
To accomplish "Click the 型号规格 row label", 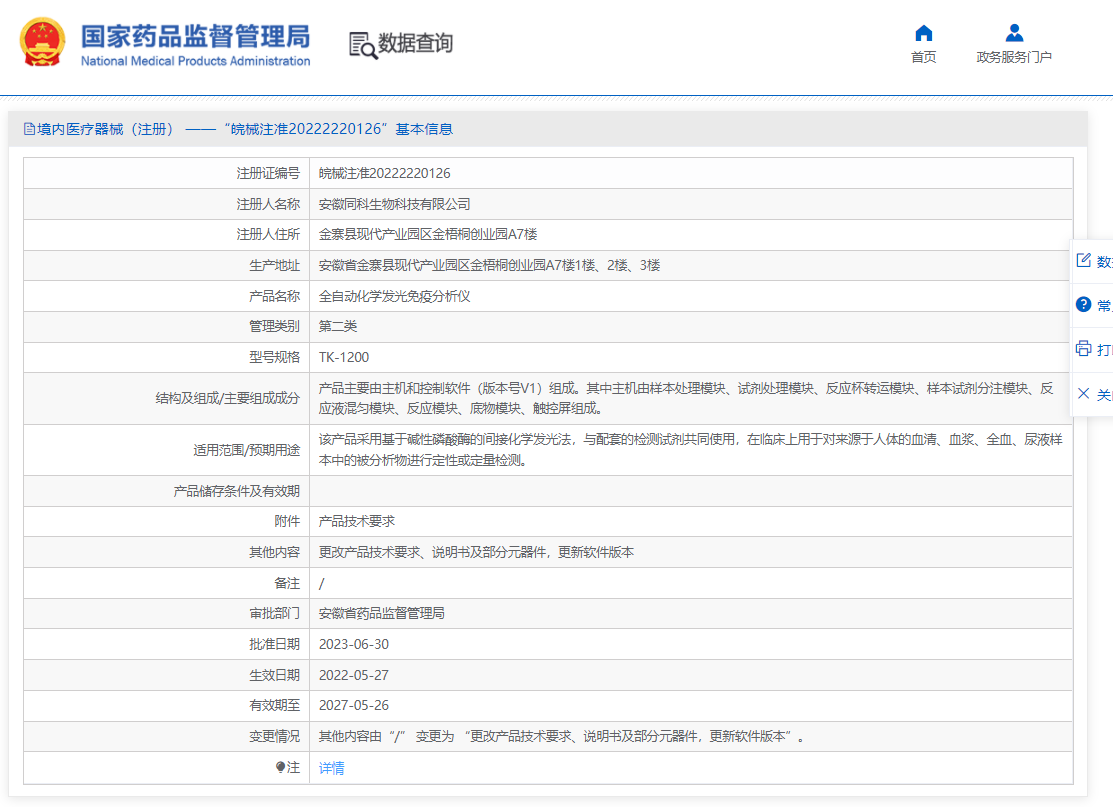I will pyautogui.click(x=275, y=357).
